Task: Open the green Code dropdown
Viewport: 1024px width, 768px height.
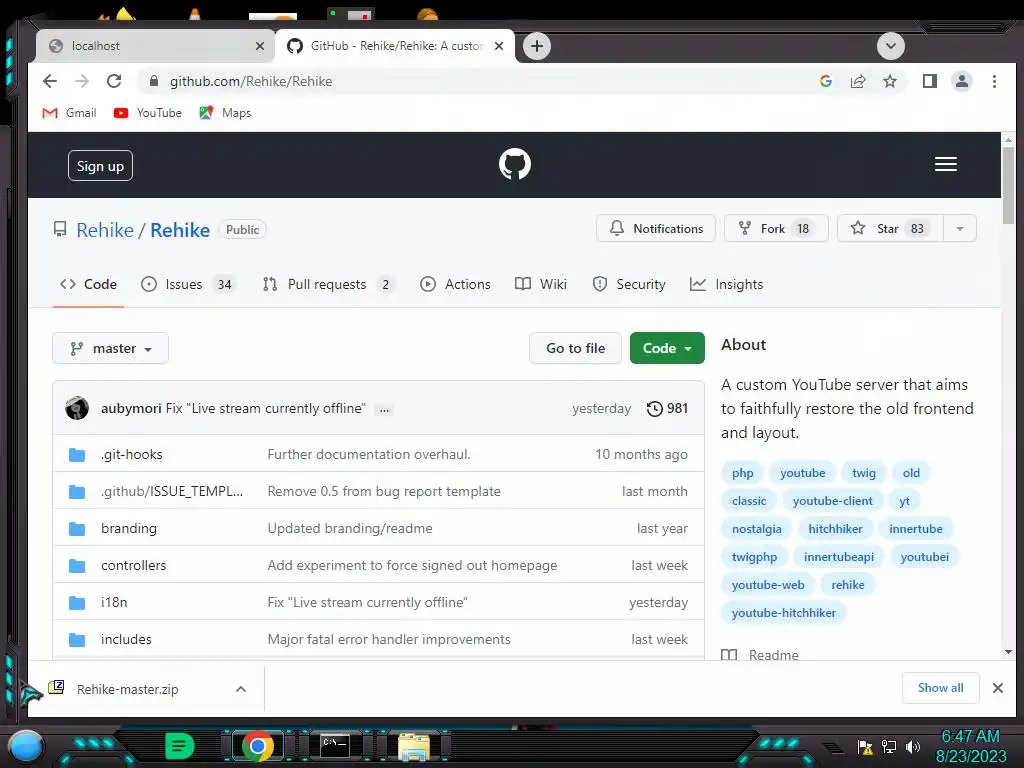Action: [667, 348]
